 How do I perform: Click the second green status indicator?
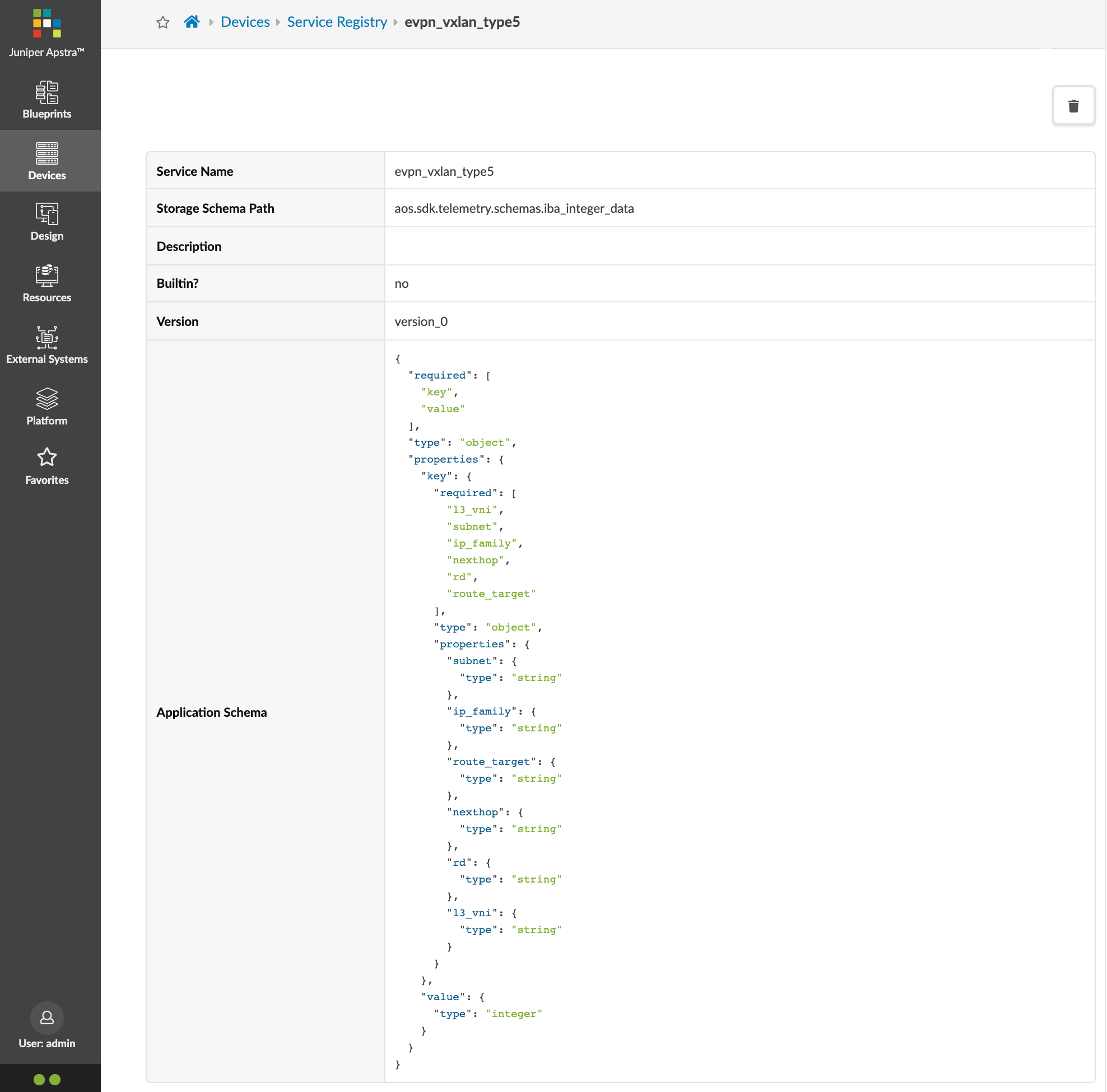(55, 1080)
